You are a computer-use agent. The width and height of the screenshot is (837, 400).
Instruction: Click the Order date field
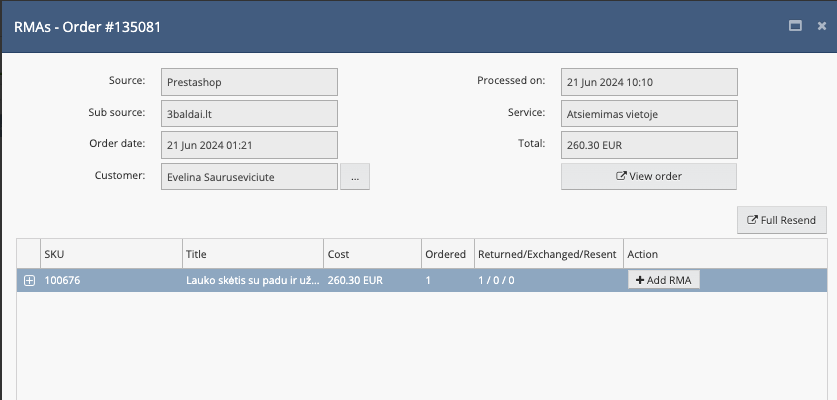coord(249,145)
